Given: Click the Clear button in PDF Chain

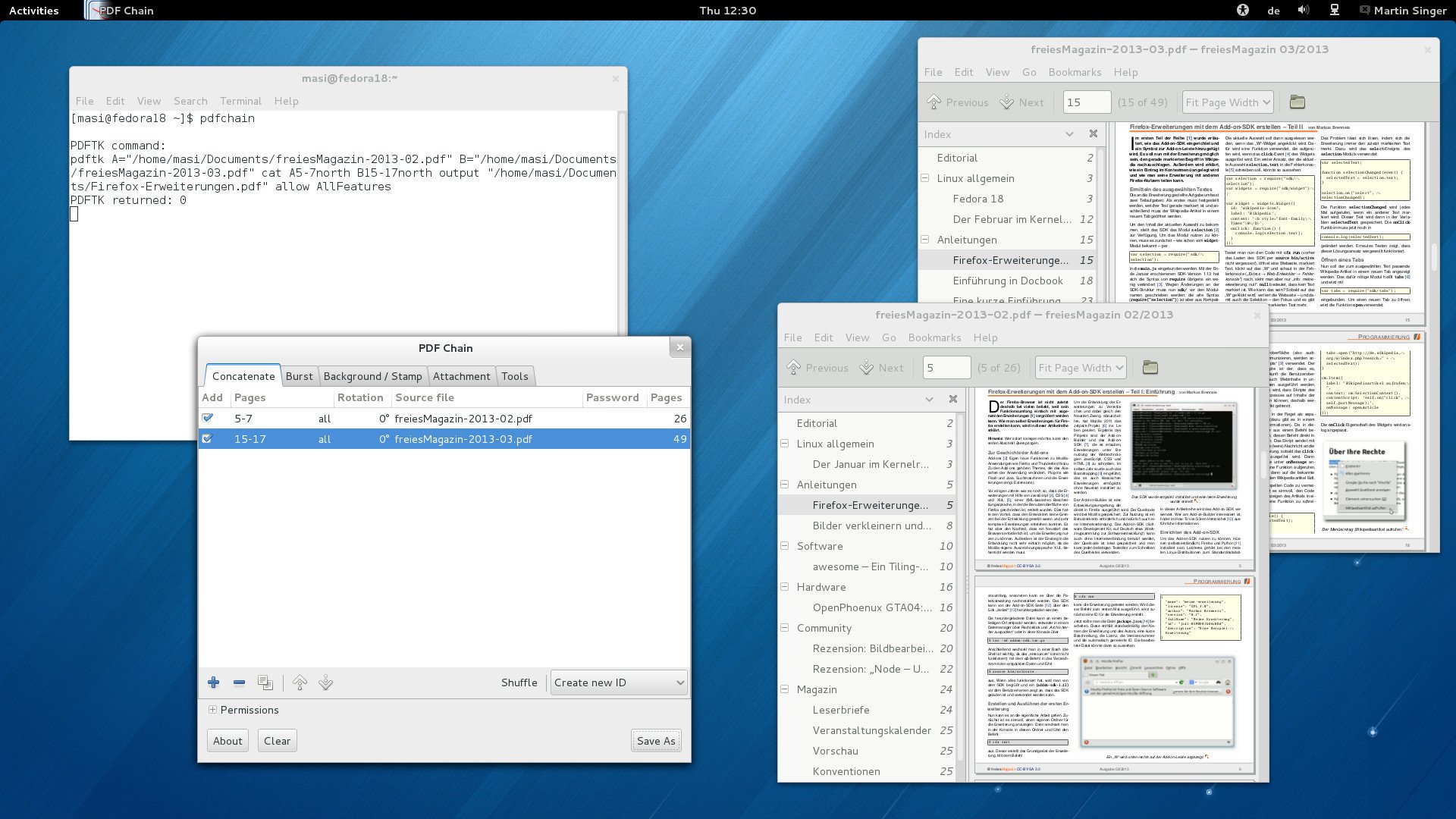Looking at the screenshot, I should (x=276, y=740).
